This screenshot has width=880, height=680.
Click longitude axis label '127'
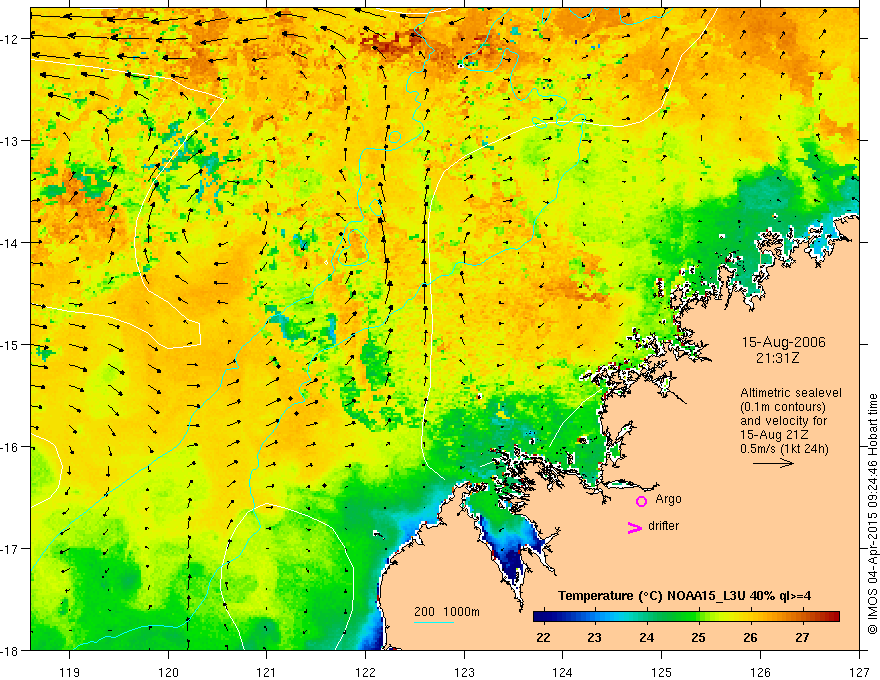click(859, 672)
